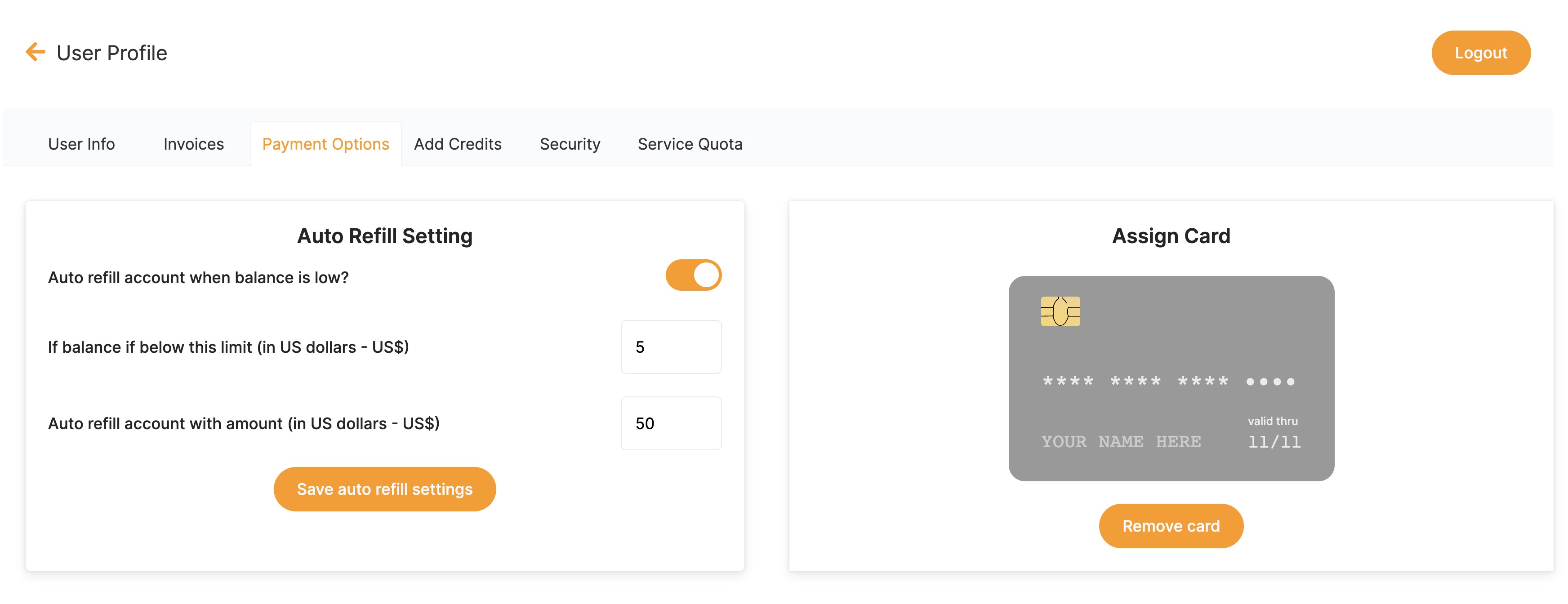Viewport: 1568px width, 604px height.
Task: Switch to the User Info tab
Action: tap(81, 143)
